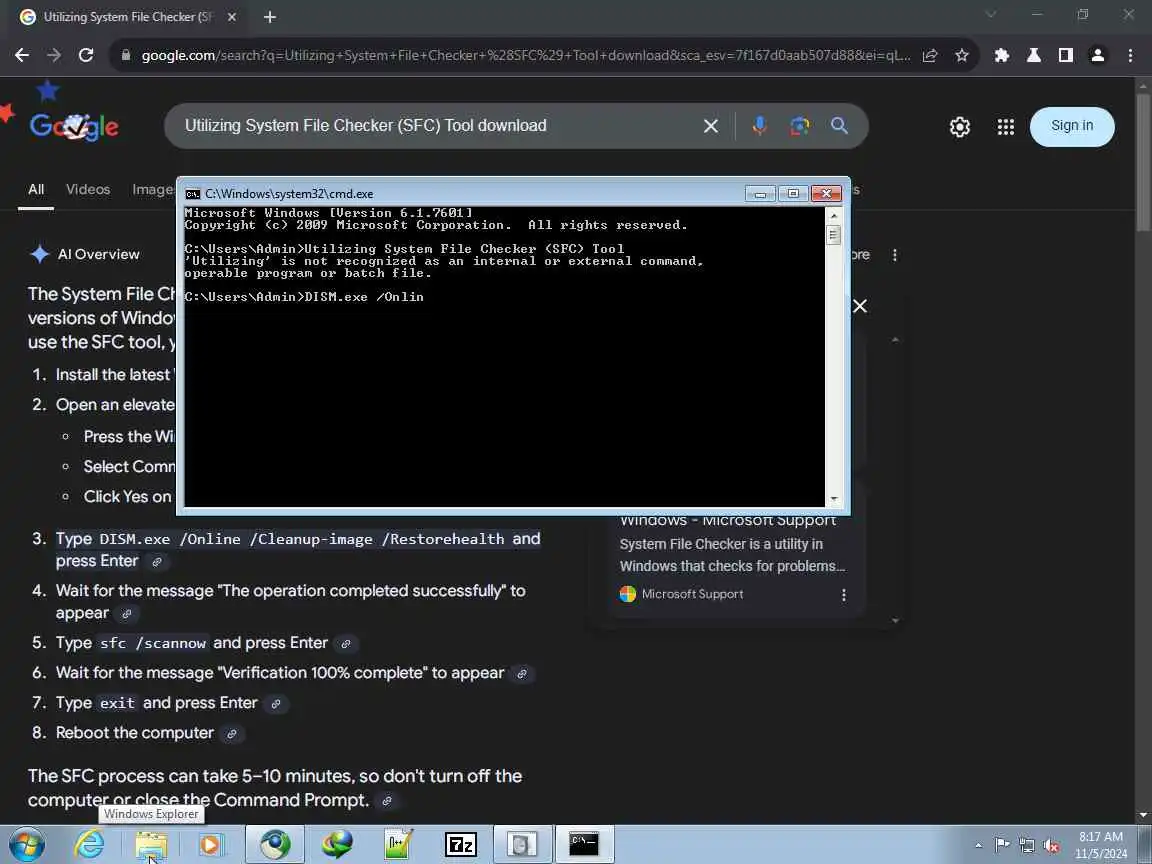Screen dimensions: 1152x864
Task: Open Notepad++ from the taskbar
Action: coord(399,844)
